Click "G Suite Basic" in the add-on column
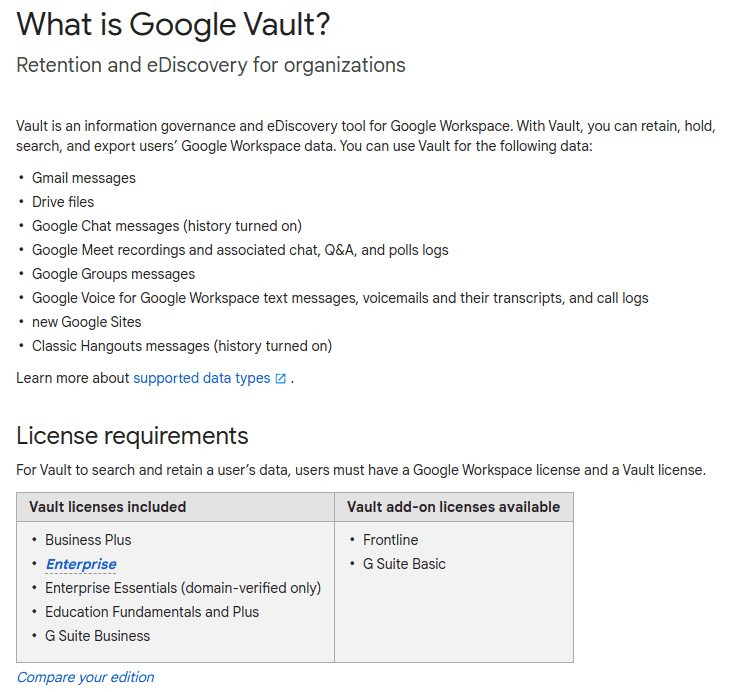 pyautogui.click(x=404, y=564)
